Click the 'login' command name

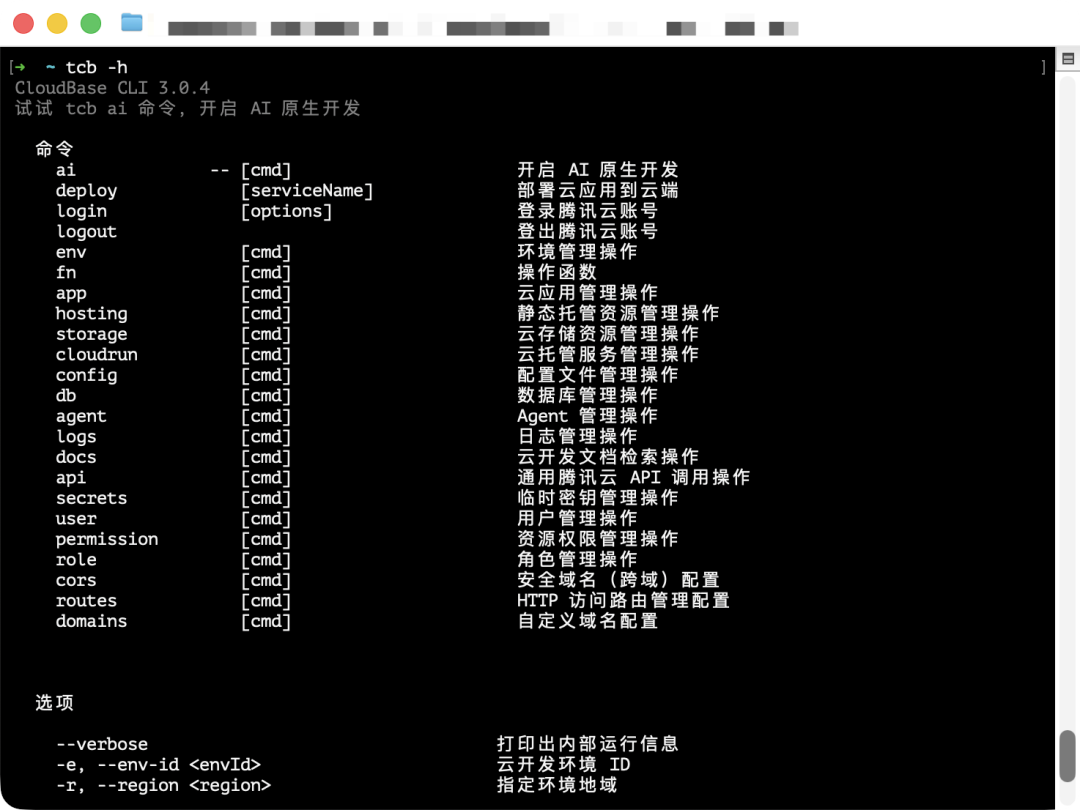point(81,211)
